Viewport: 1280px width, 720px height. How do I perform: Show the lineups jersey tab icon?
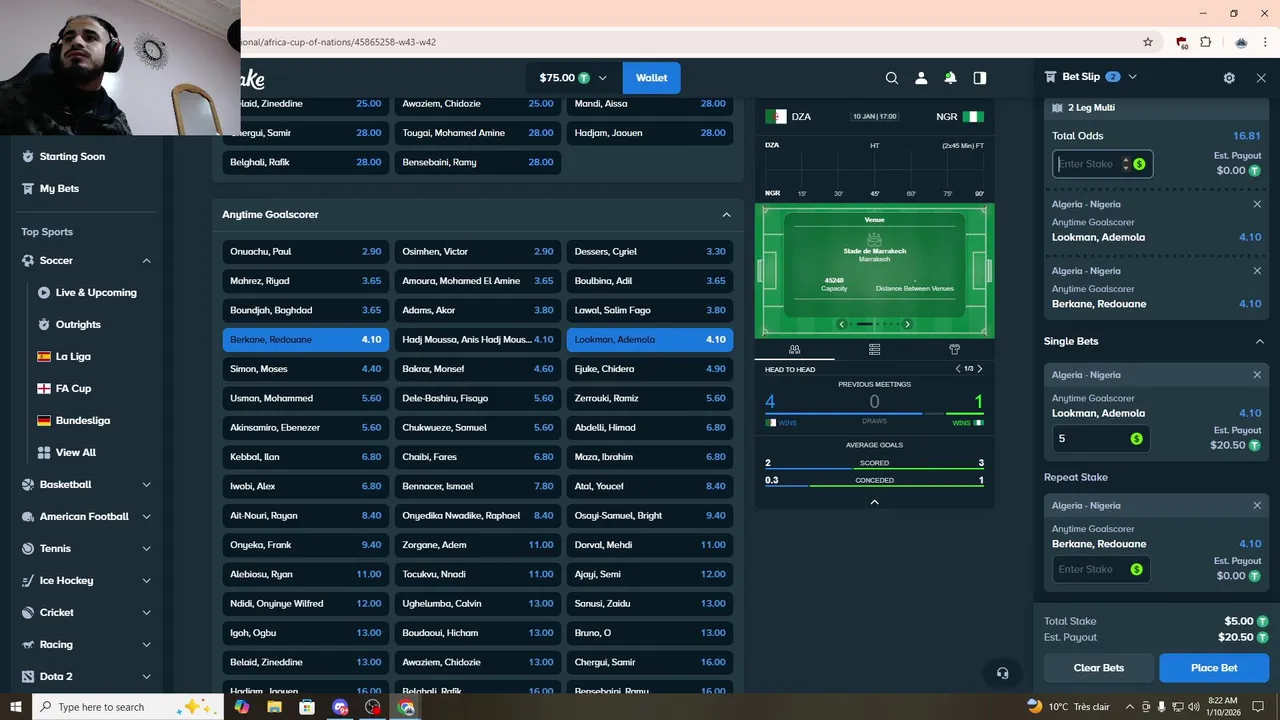(954, 350)
